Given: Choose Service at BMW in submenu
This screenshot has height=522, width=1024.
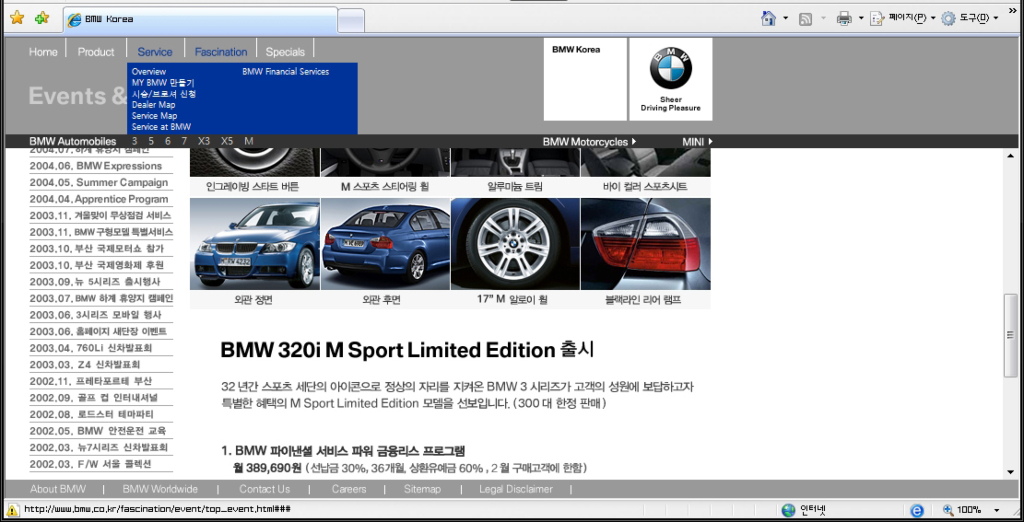Looking at the screenshot, I should (x=161, y=127).
